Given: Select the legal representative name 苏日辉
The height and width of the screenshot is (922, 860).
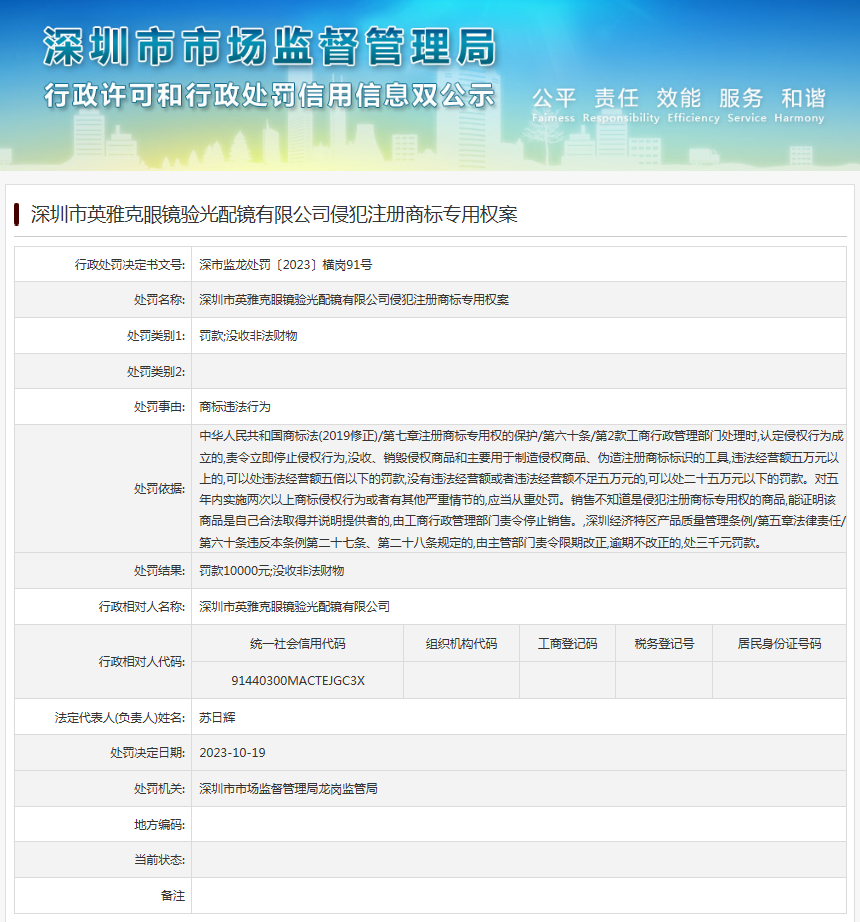Looking at the screenshot, I should pos(217,718).
